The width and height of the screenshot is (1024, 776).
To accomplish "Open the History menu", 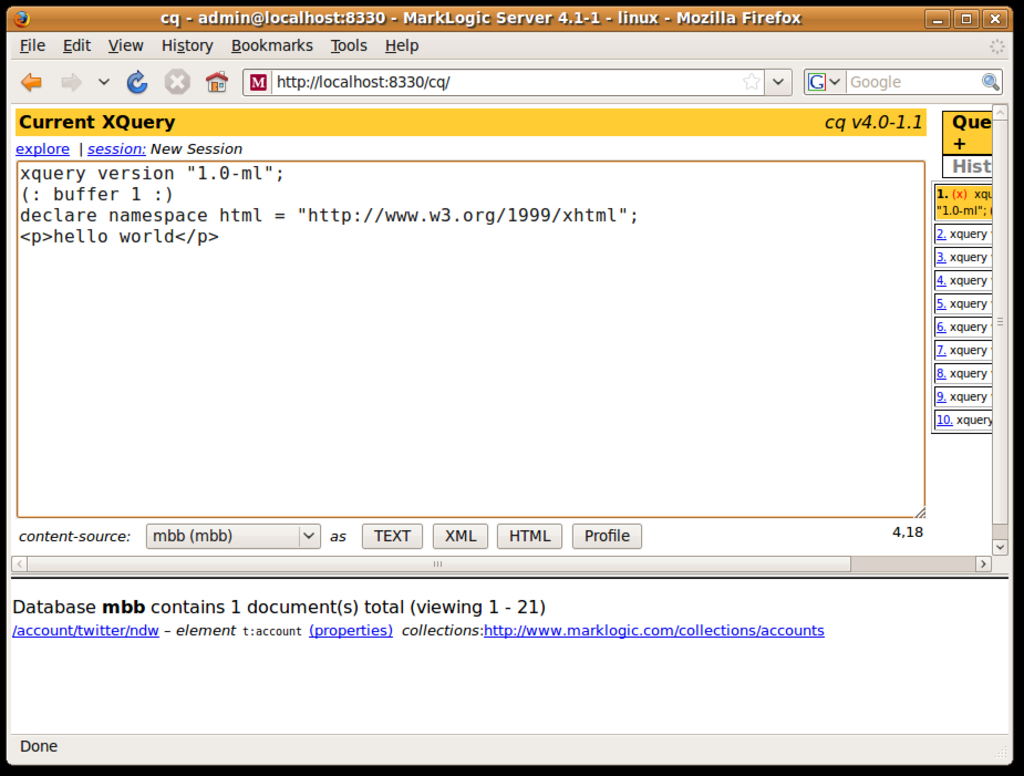I will coord(187,46).
